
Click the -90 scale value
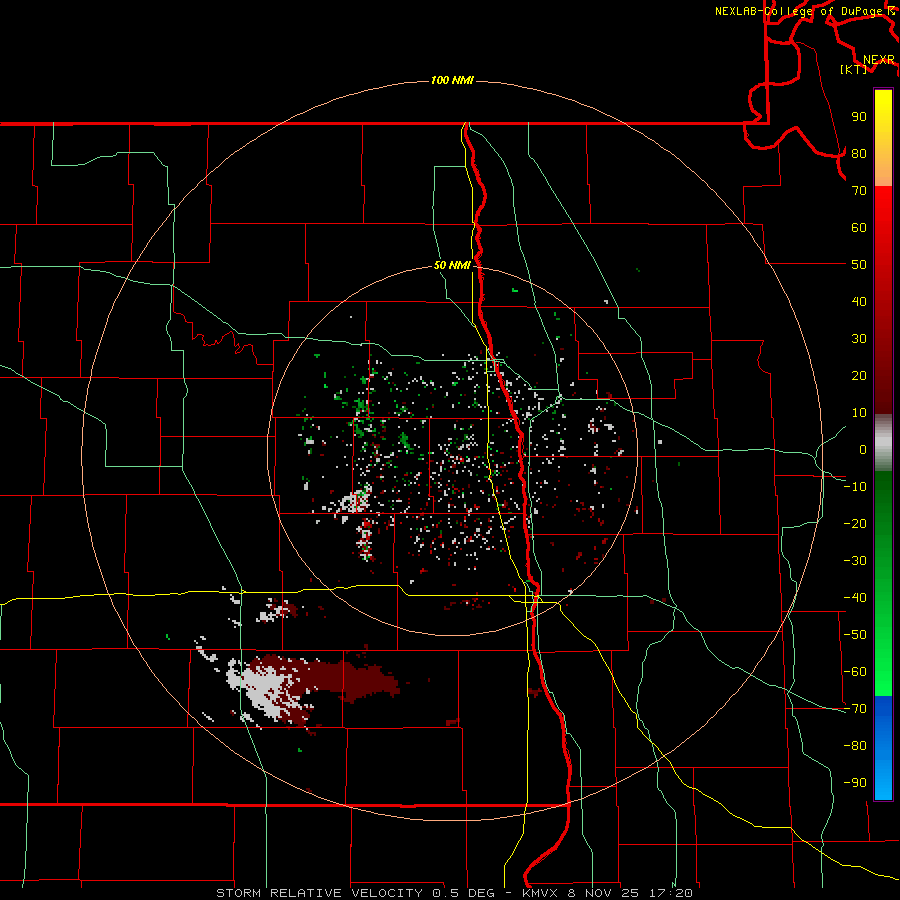coord(855,783)
